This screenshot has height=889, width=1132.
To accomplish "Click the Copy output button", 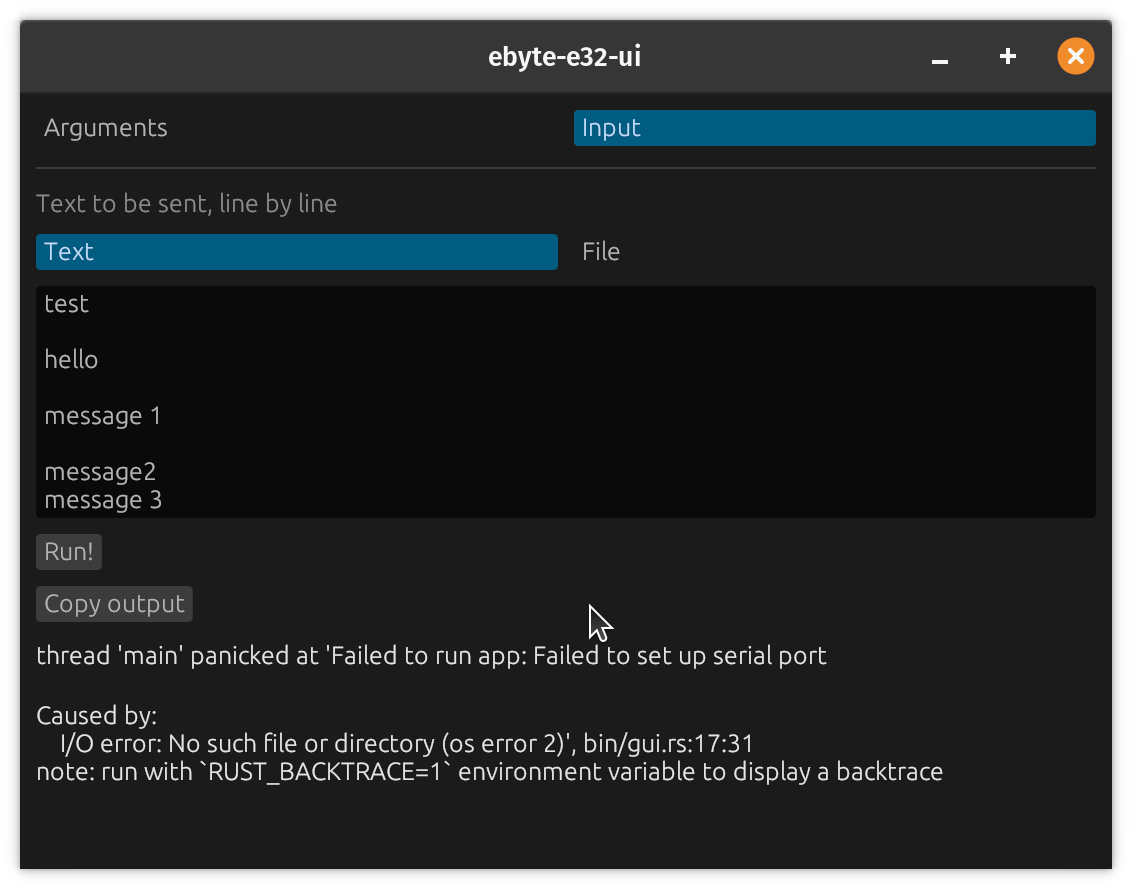I will tap(114, 604).
